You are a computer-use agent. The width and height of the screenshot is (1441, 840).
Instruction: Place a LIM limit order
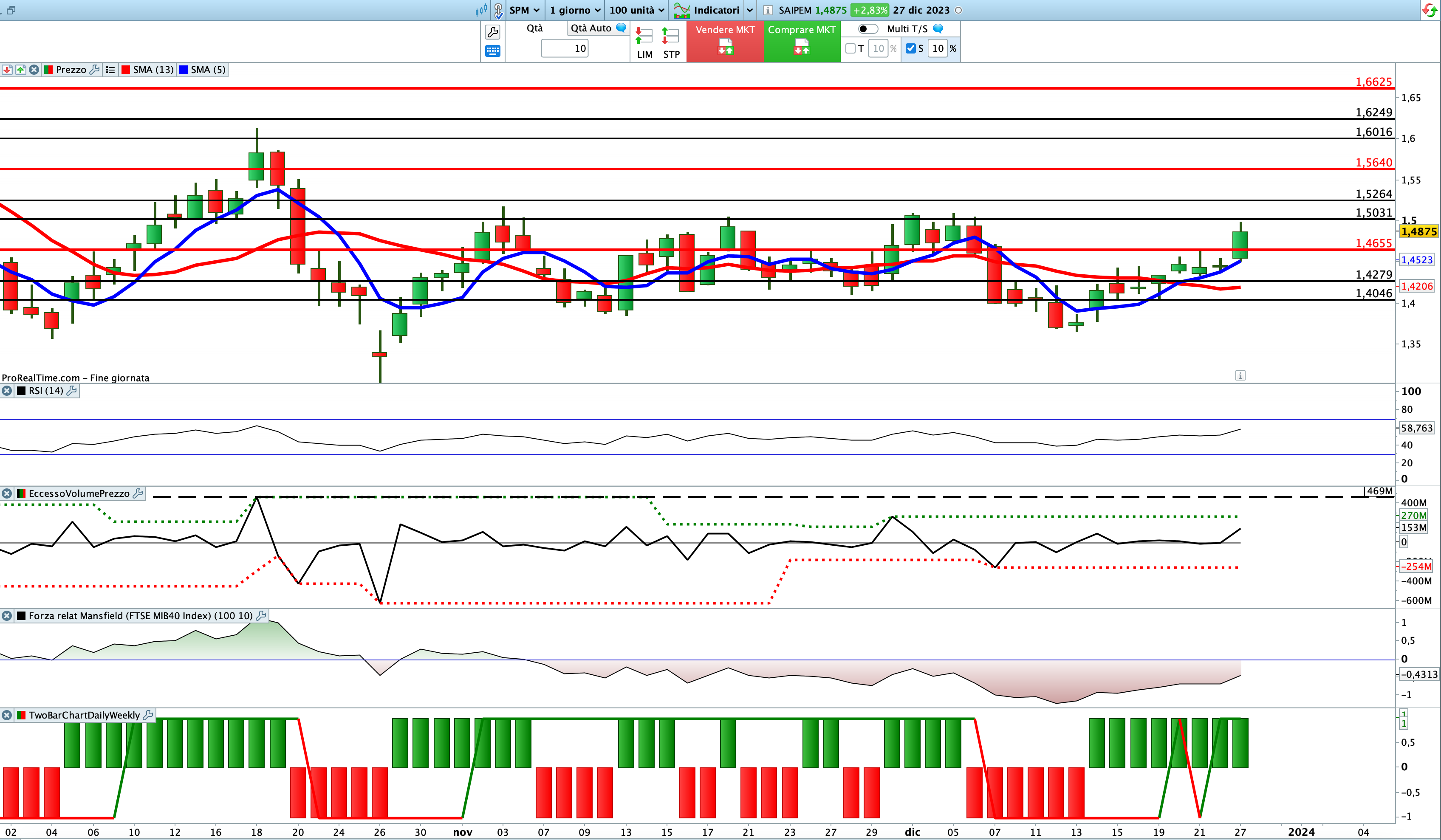pyautogui.click(x=644, y=43)
